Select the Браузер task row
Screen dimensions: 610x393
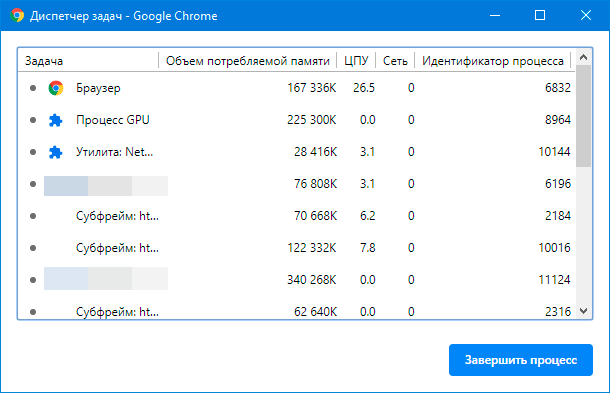tap(296, 88)
